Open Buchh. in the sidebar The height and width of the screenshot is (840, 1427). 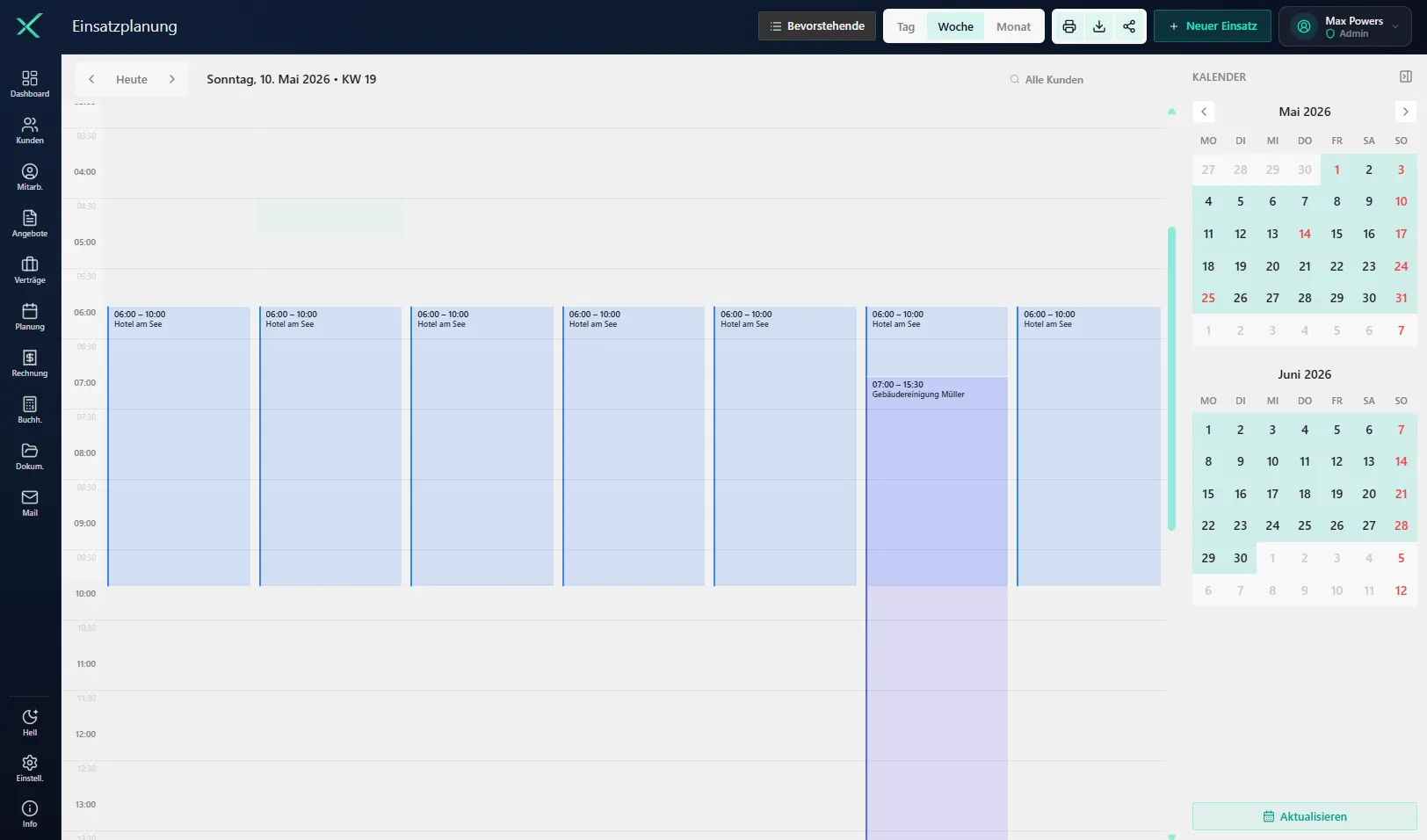(x=30, y=409)
